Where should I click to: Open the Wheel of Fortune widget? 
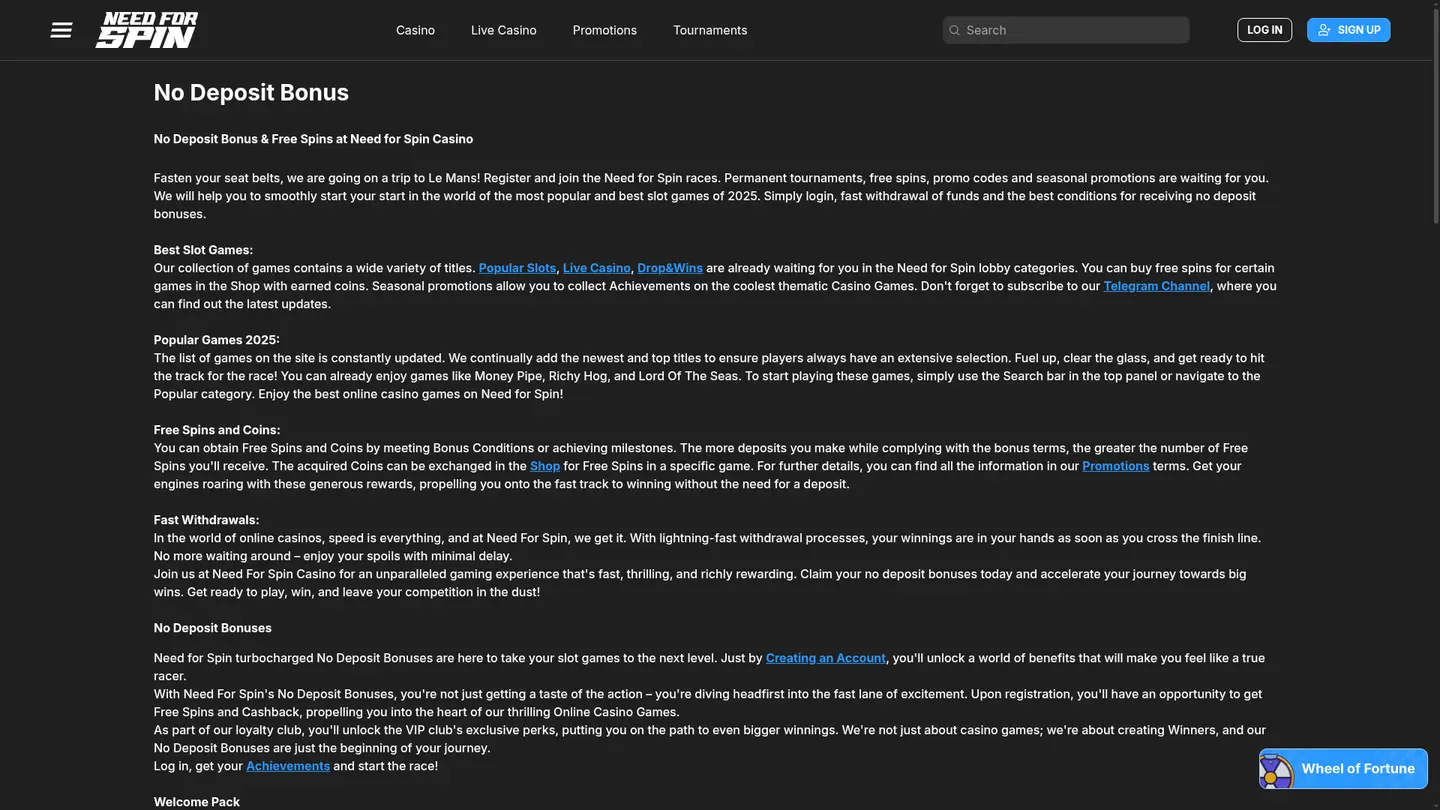click(1343, 769)
